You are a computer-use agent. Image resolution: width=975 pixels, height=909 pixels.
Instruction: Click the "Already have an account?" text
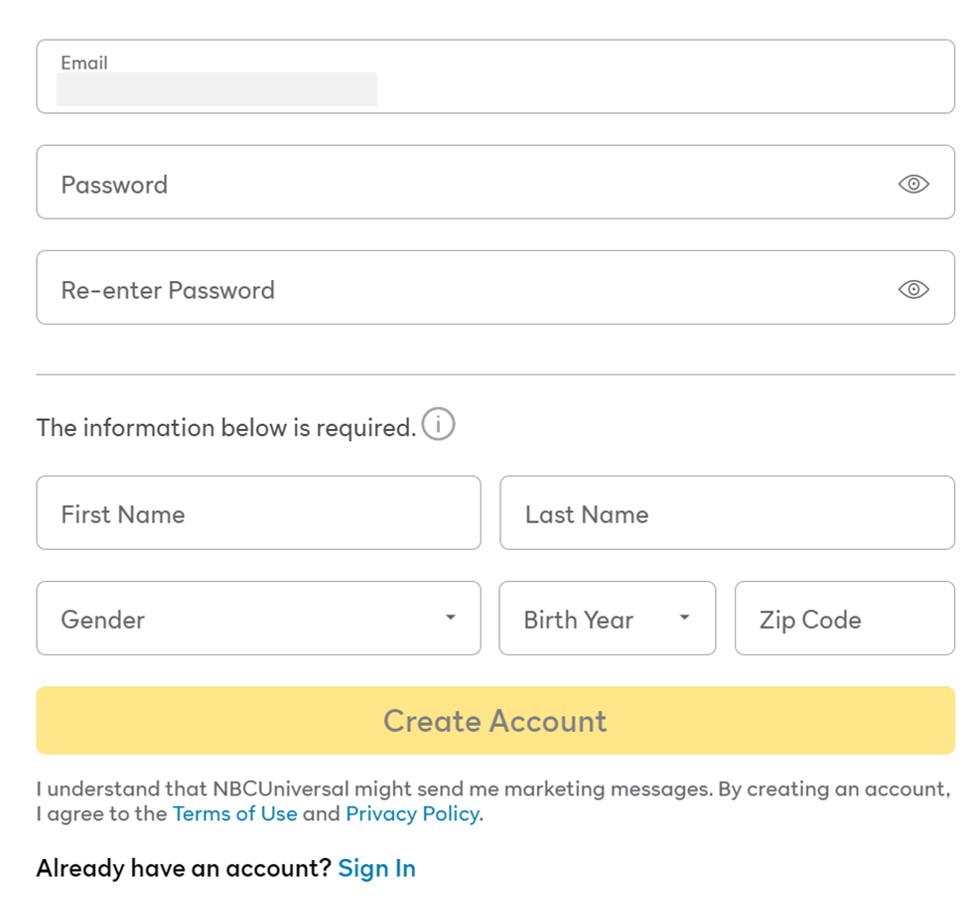pos(183,868)
